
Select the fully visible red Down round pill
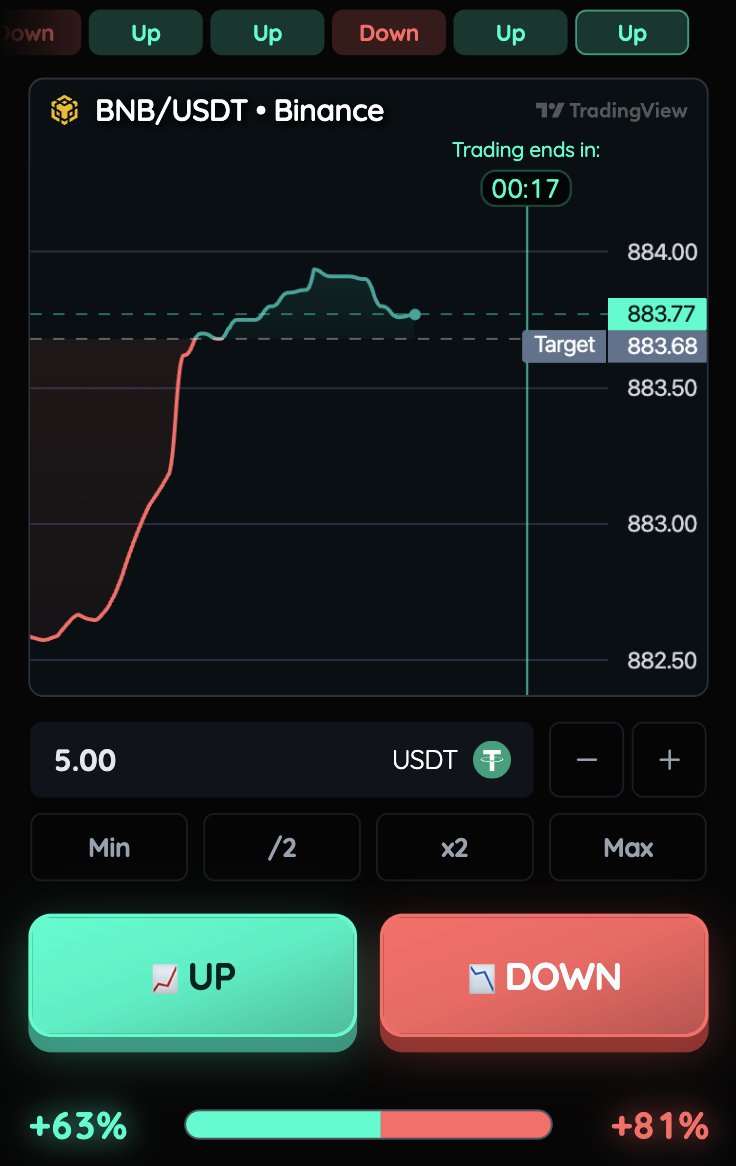click(389, 33)
